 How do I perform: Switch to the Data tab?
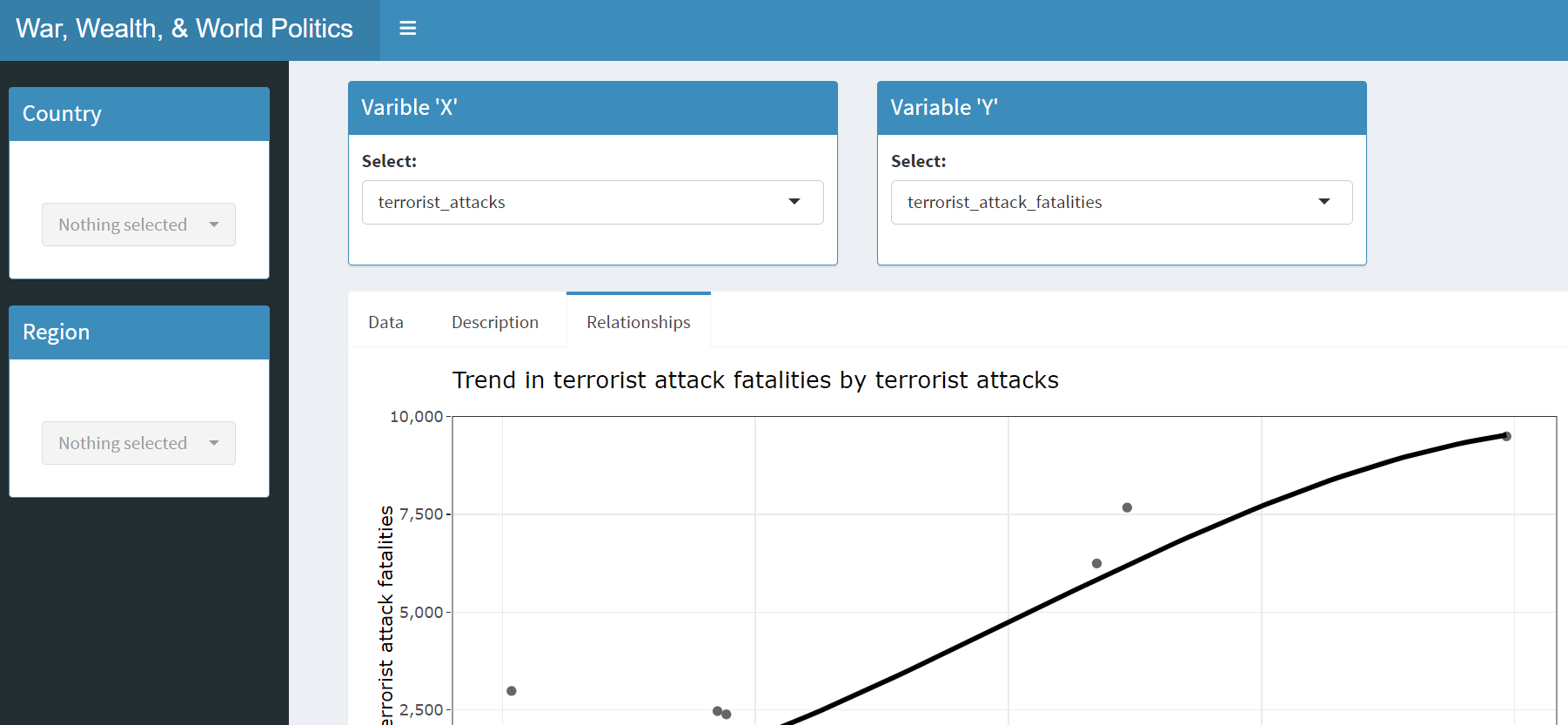click(x=385, y=322)
